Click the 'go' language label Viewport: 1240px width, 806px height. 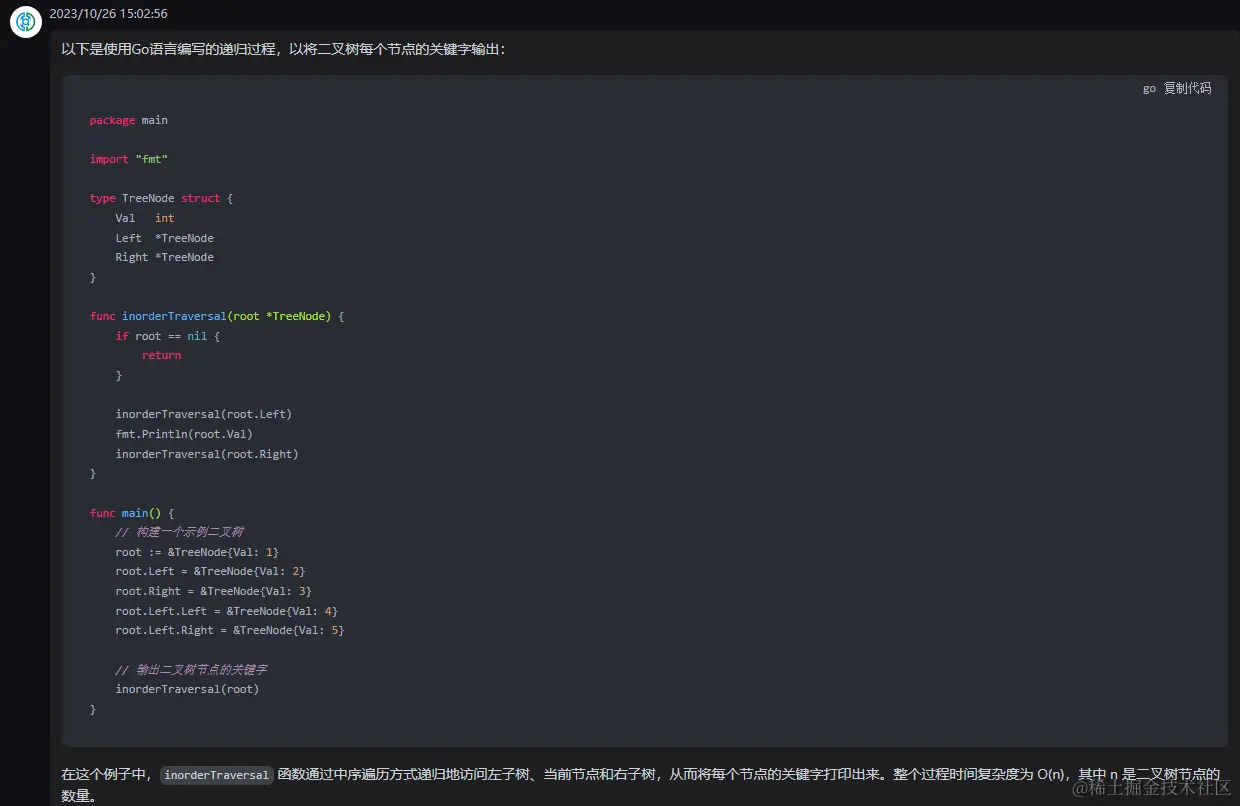pos(1149,88)
